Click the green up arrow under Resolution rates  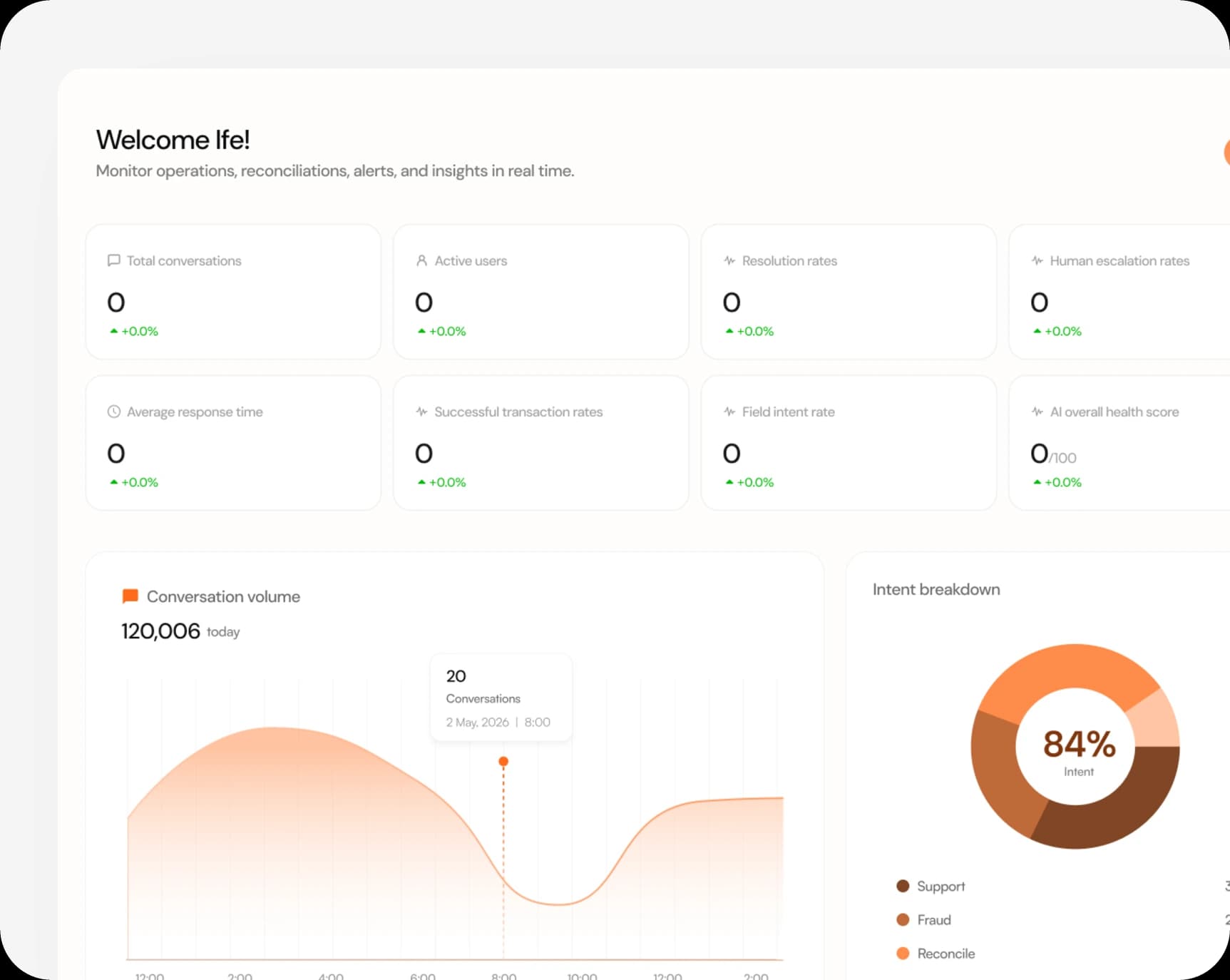point(729,331)
